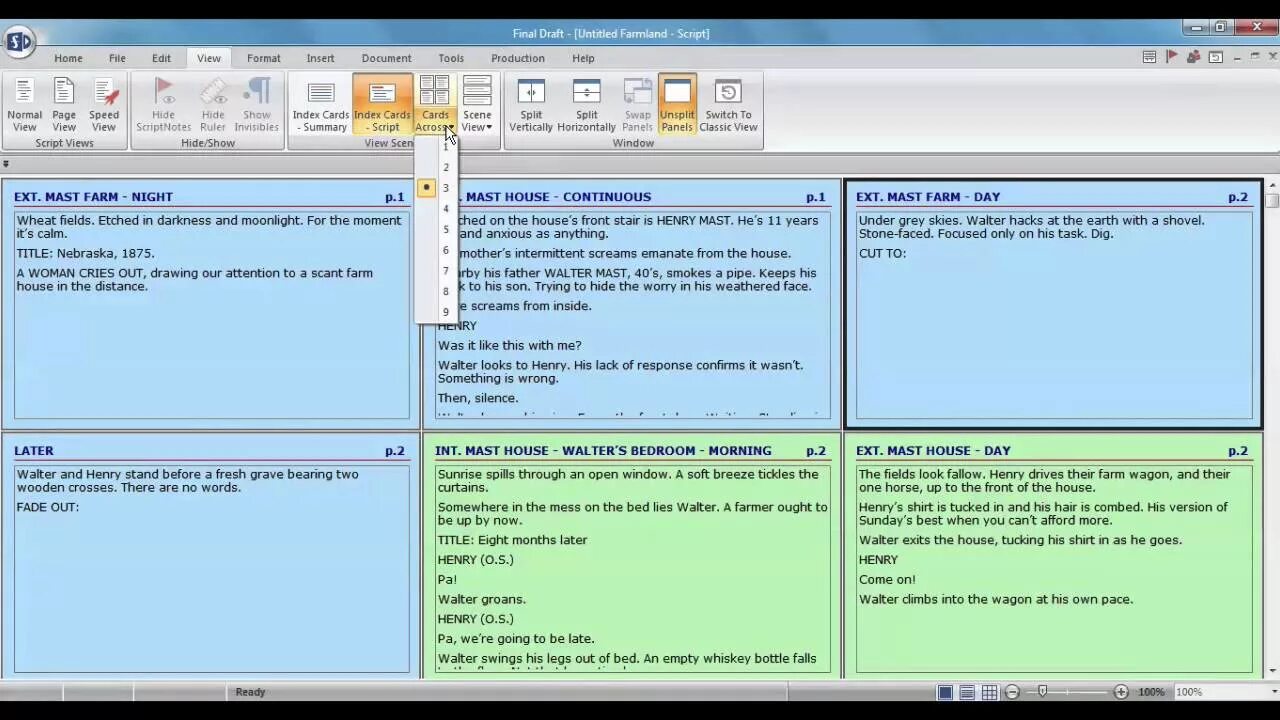Click MAST HOUSE - CONTINUOUS card header
Viewport: 1280px width, 720px height.
click(558, 197)
